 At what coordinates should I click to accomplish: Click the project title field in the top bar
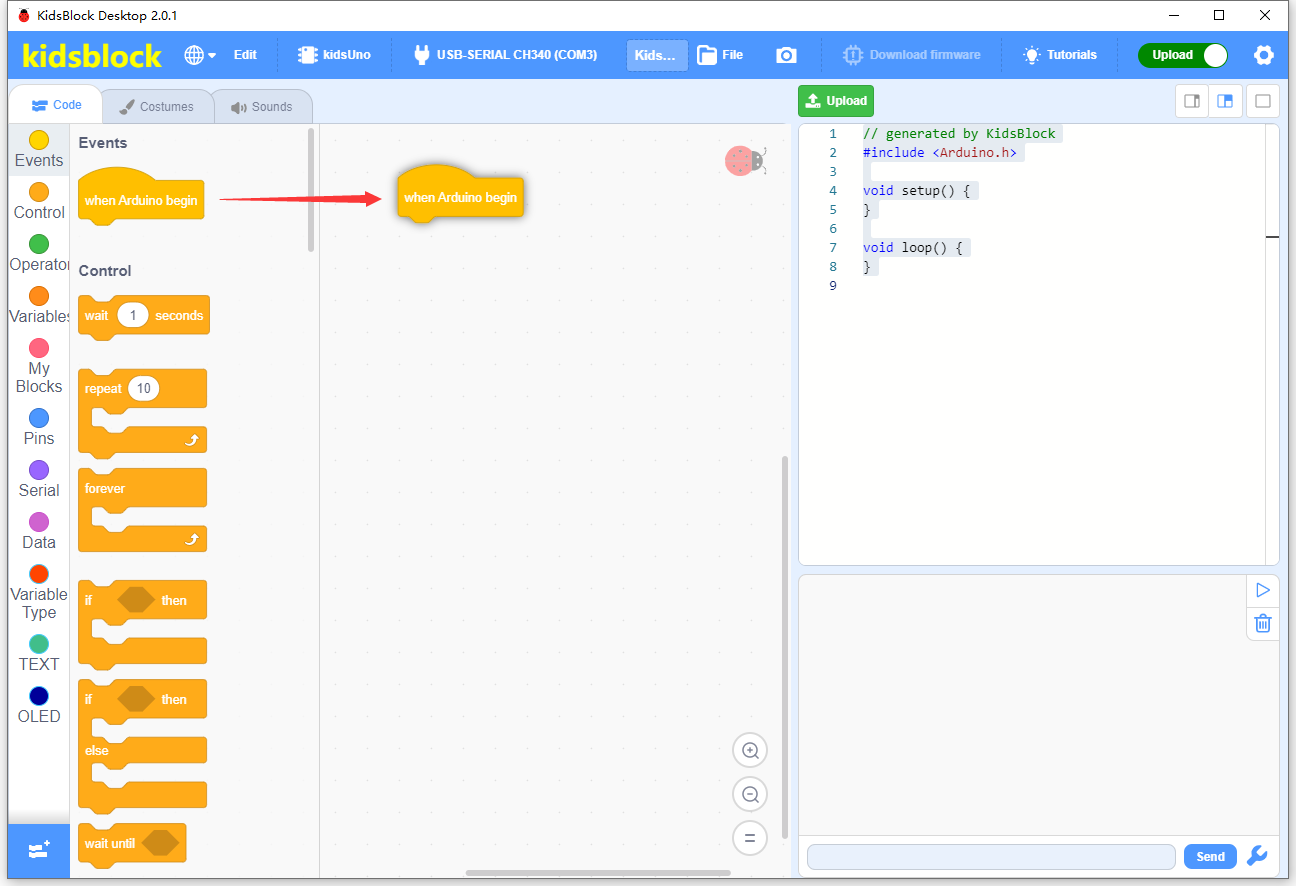click(x=657, y=55)
